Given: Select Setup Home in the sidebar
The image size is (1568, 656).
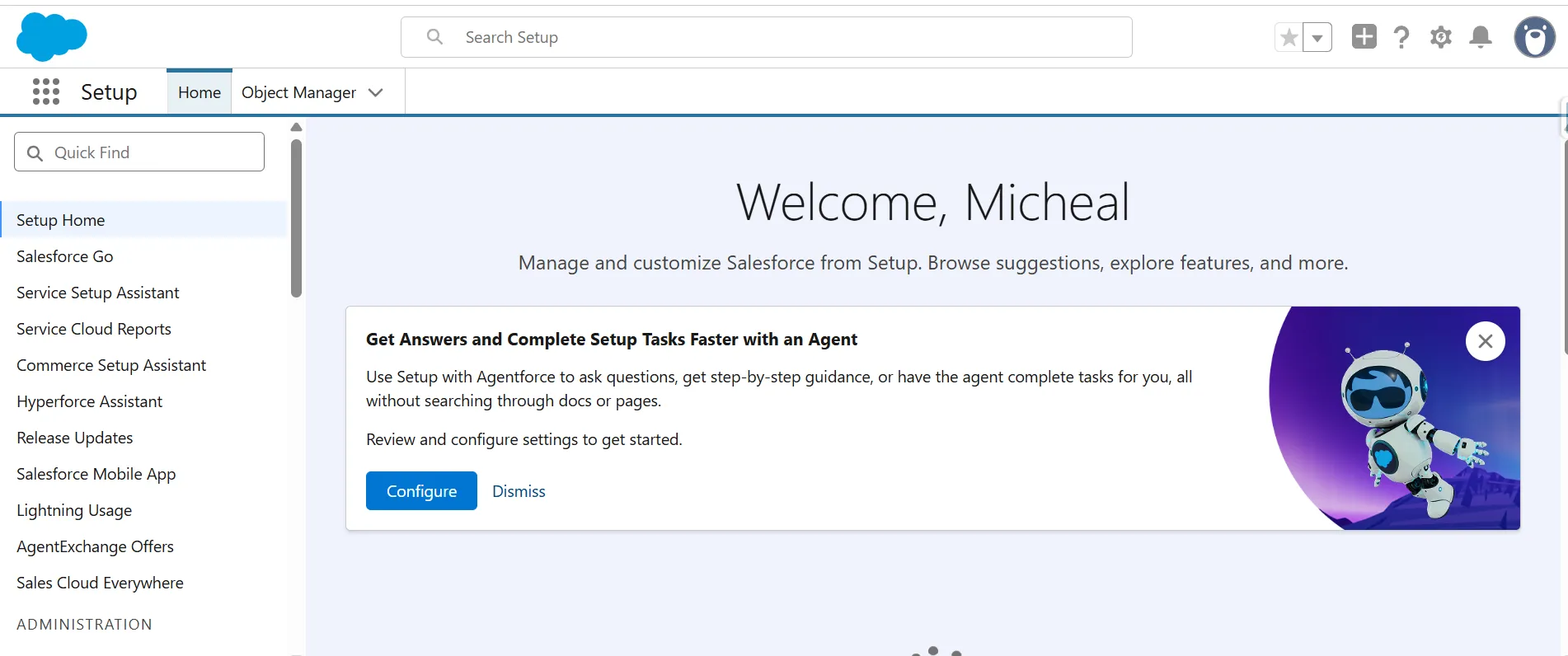Looking at the screenshot, I should [x=144, y=220].
